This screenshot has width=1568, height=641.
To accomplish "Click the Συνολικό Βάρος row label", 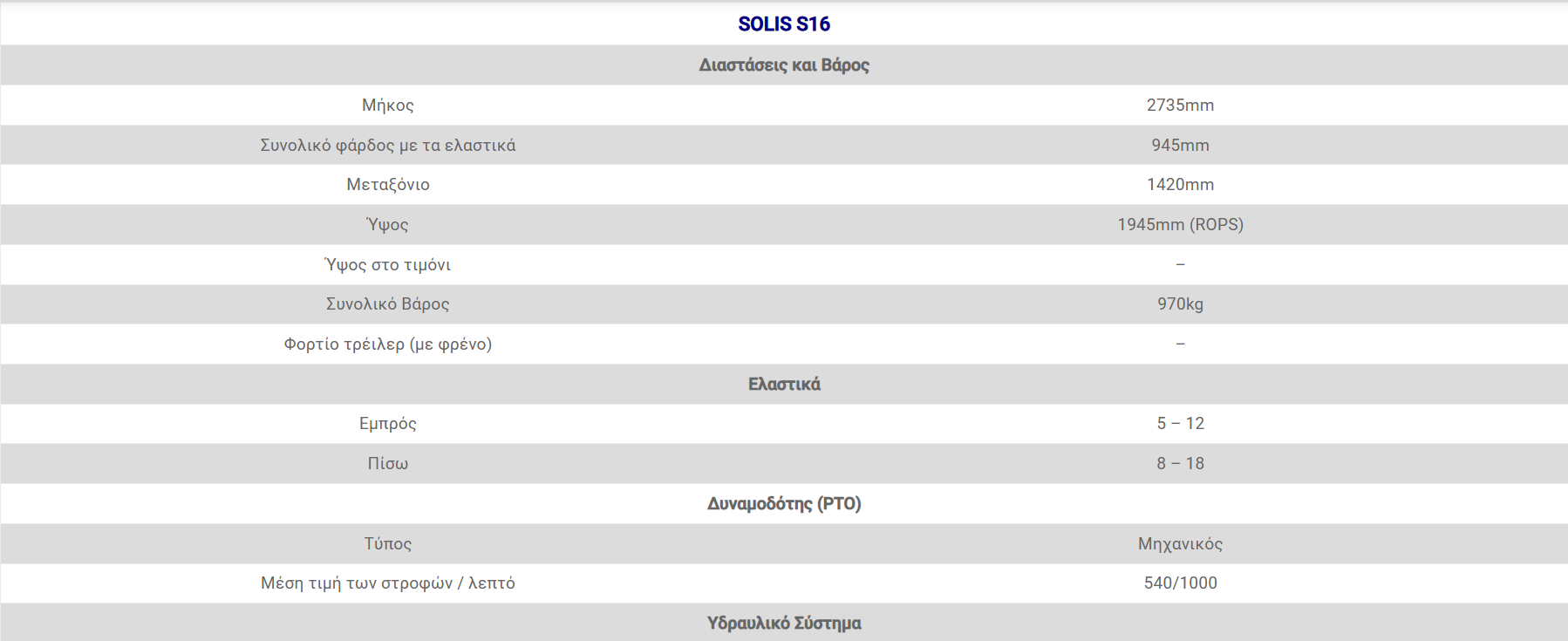I will point(387,304).
